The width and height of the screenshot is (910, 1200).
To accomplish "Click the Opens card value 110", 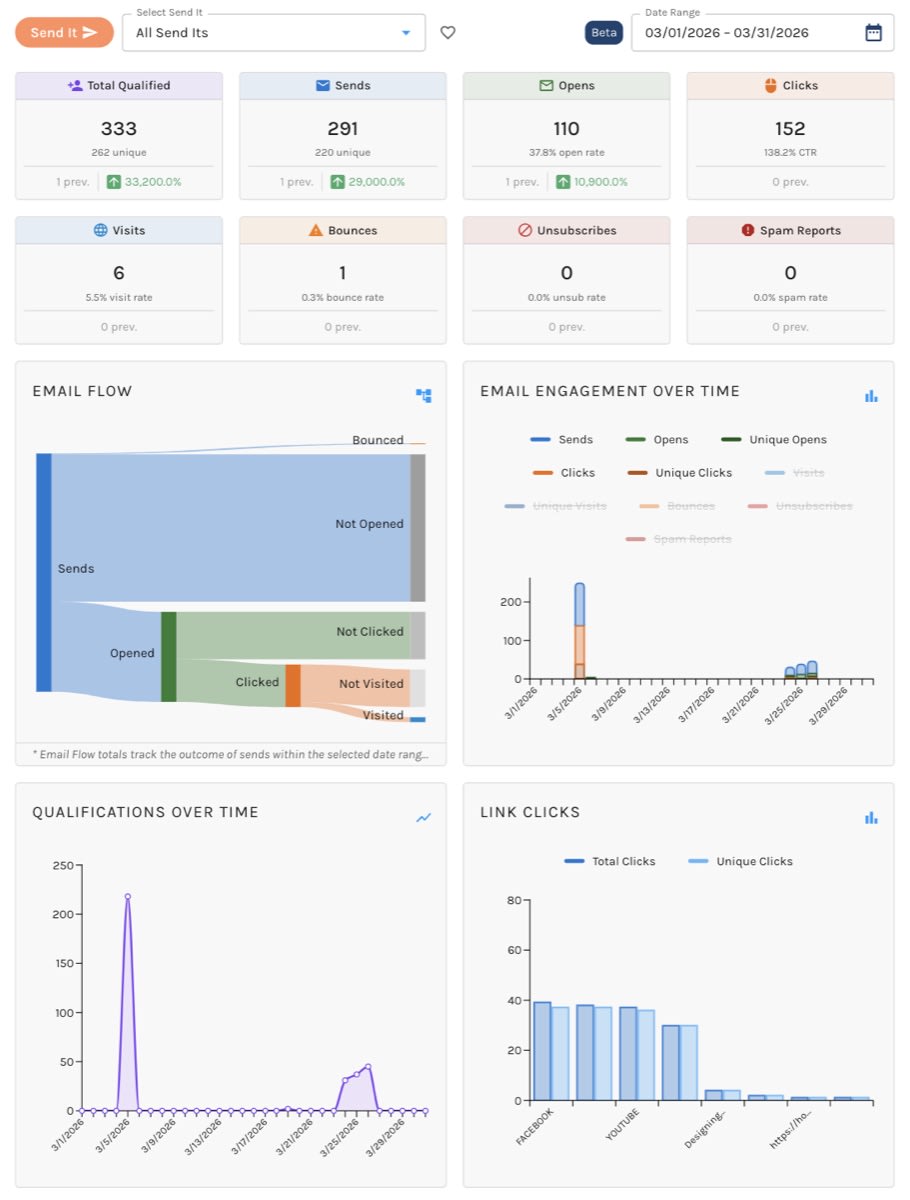I will pos(566,129).
